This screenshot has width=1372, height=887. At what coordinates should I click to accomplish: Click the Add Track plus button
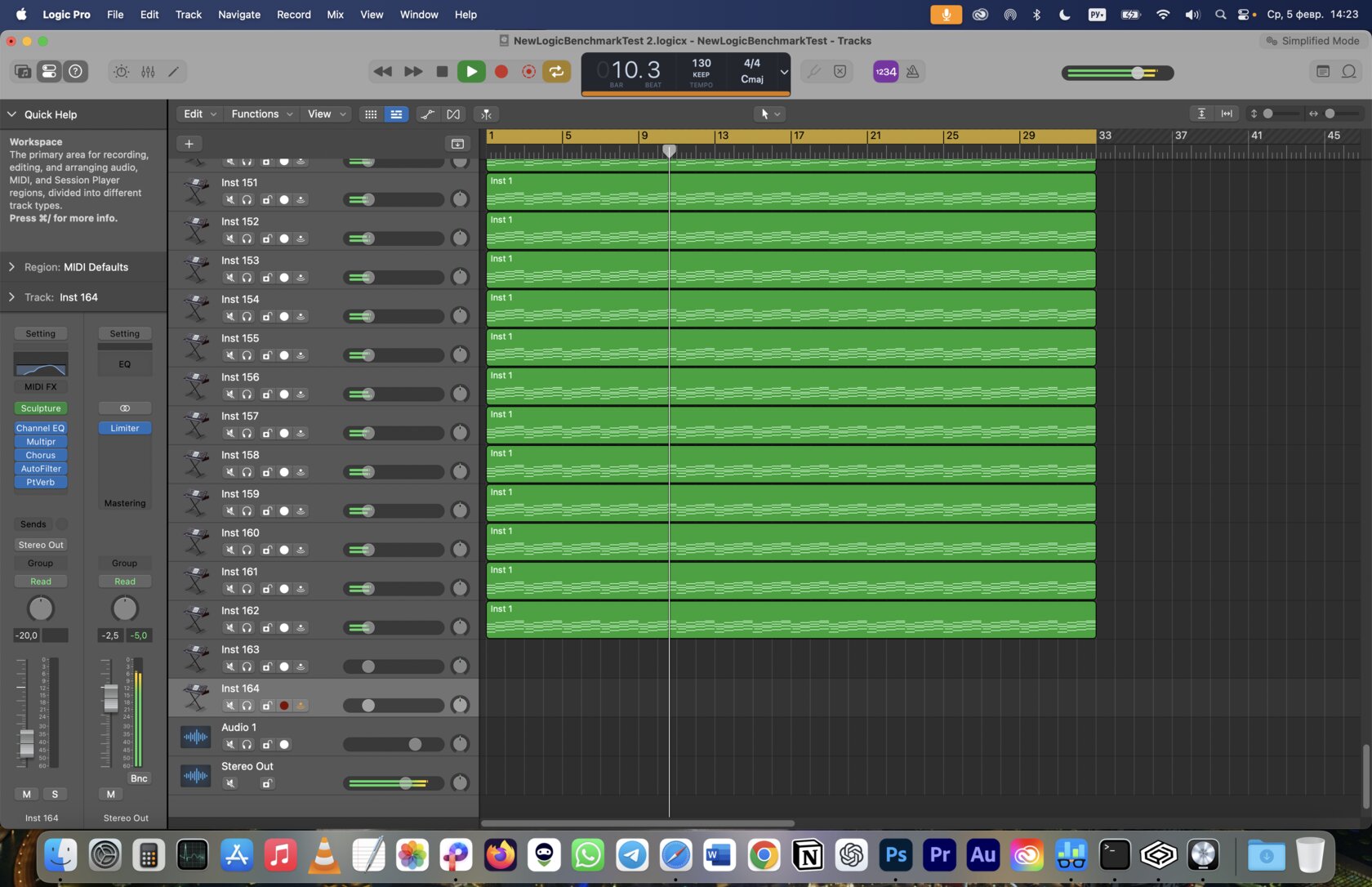click(x=189, y=144)
